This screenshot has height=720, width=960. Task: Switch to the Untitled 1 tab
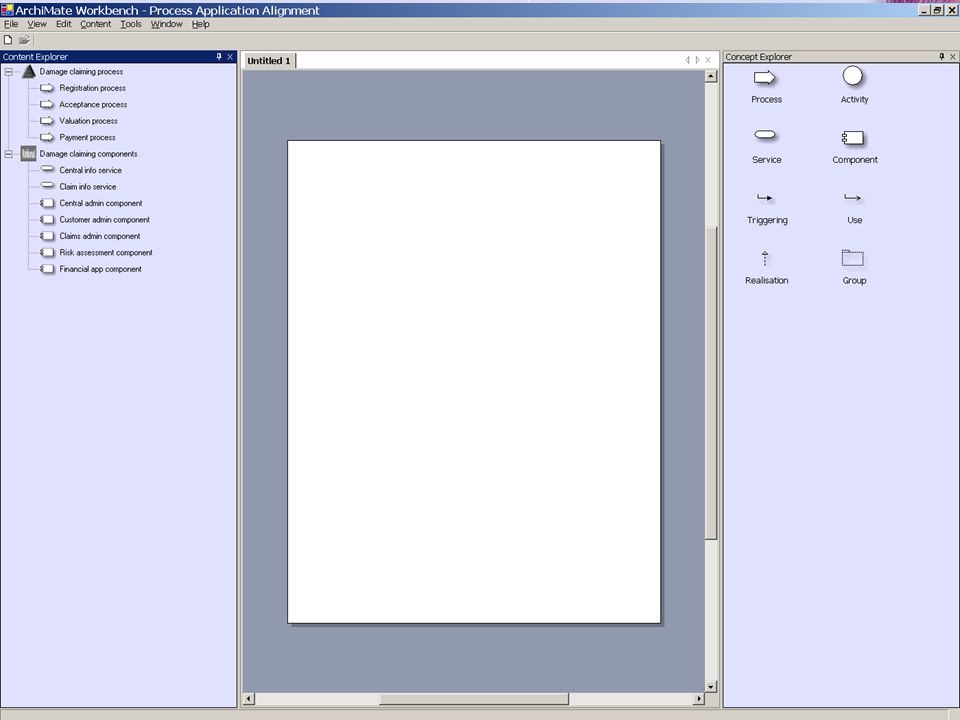click(269, 61)
